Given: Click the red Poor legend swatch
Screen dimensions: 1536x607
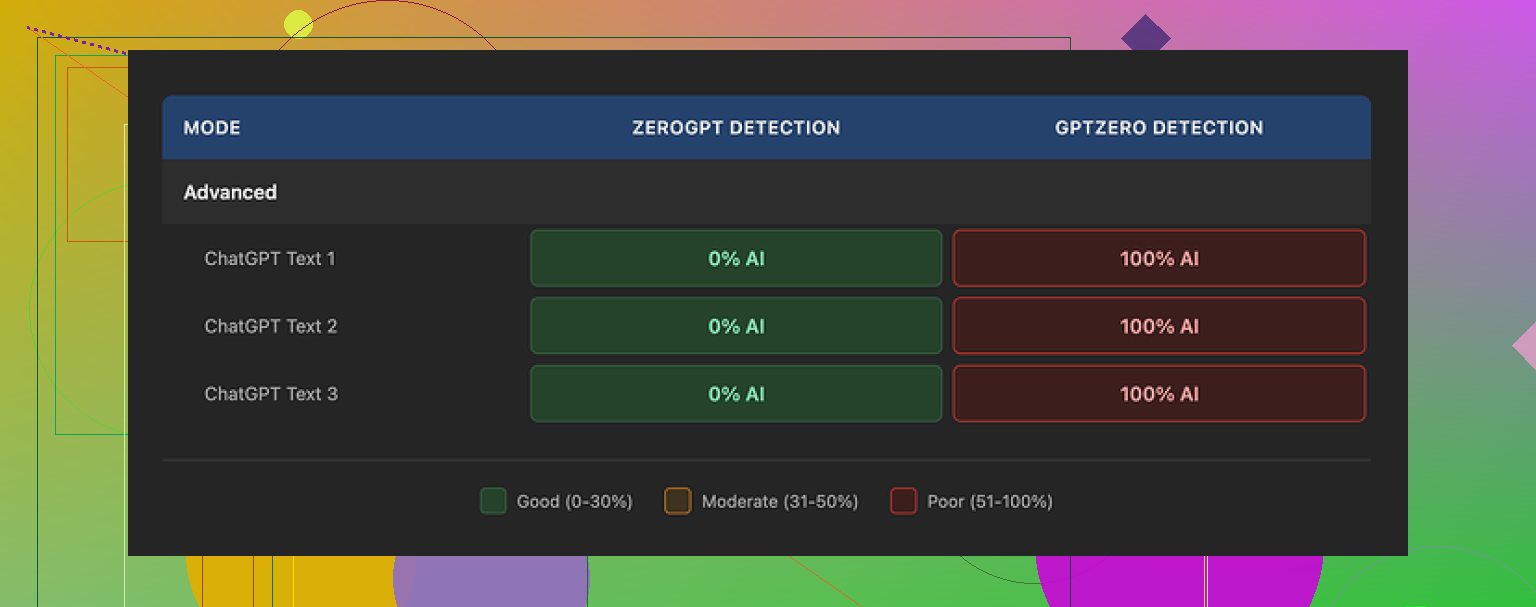Looking at the screenshot, I should pos(903,501).
